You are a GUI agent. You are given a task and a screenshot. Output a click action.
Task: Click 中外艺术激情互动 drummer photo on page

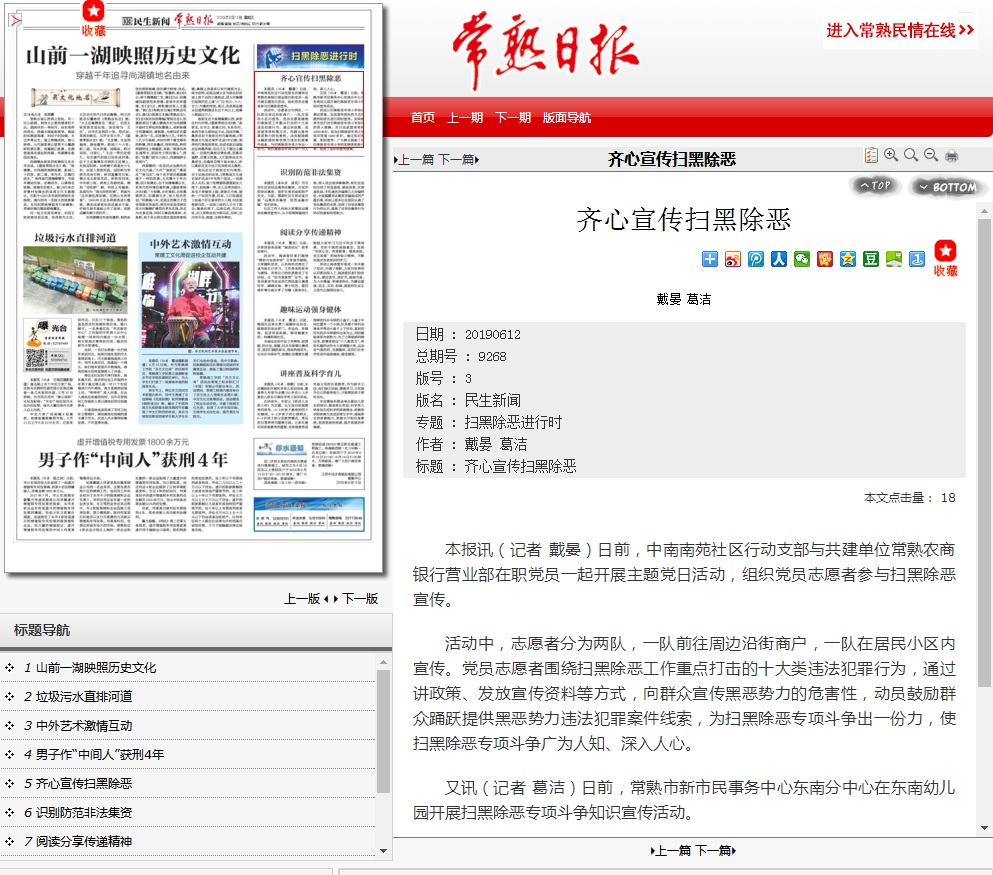click(191, 305)
